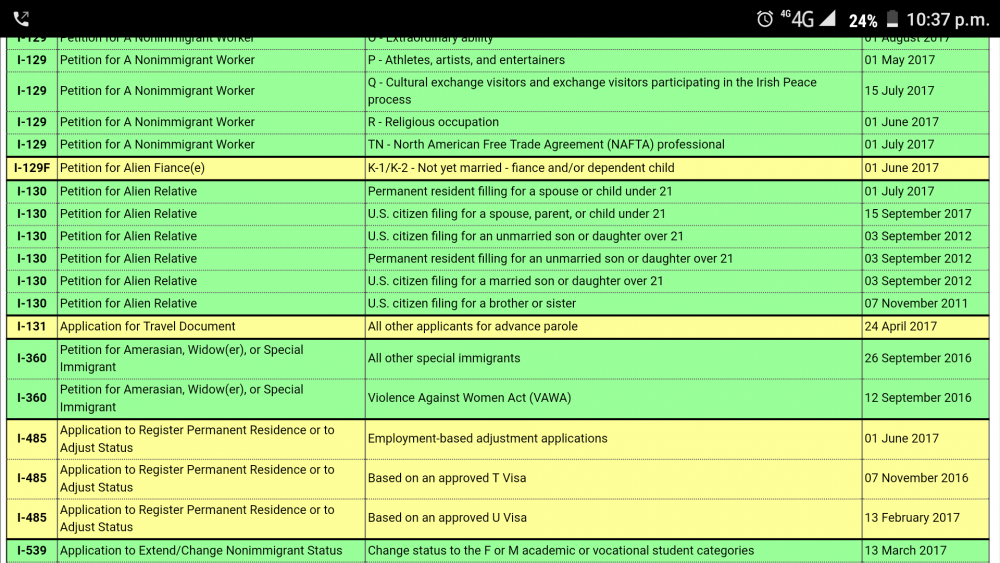The height and width of the screenshot is (563, 1000).
Task: Select 'Petition for Alien Fiance(e)' cell
Action: coord(211,168)
